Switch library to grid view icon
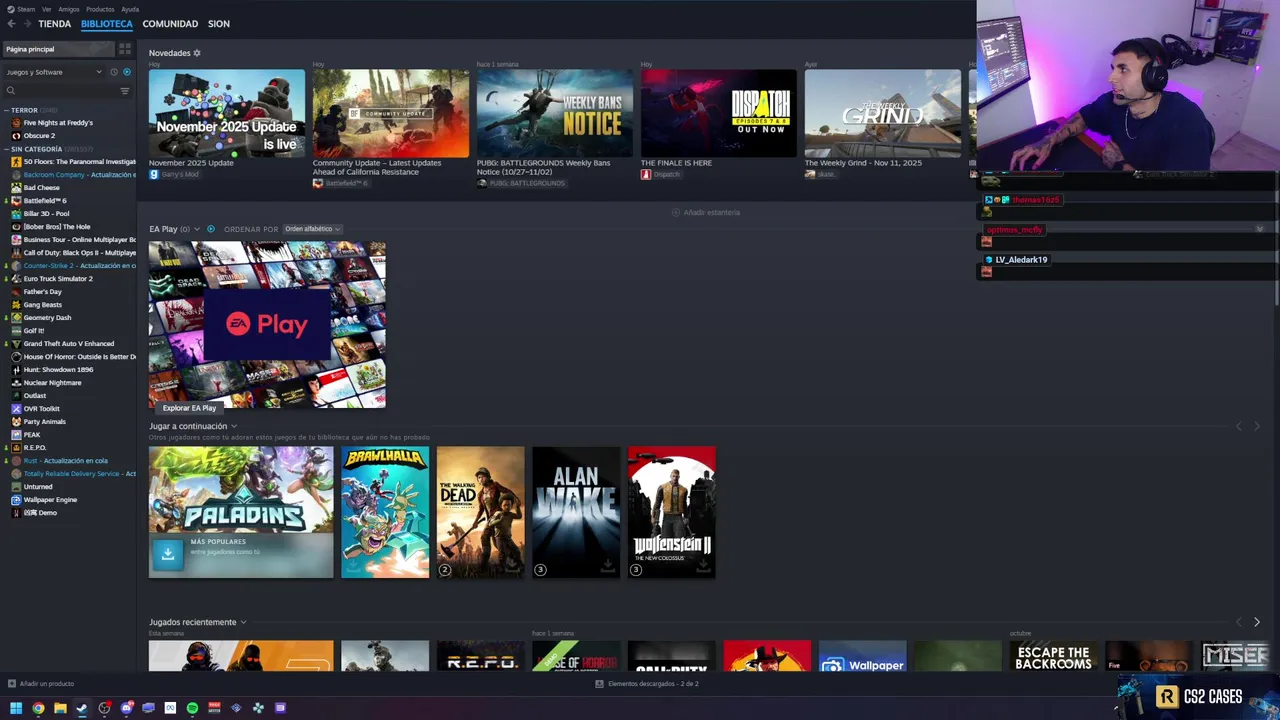This screenshot has height=720, width=1280. pyautogui.click(x=125, y=49)
